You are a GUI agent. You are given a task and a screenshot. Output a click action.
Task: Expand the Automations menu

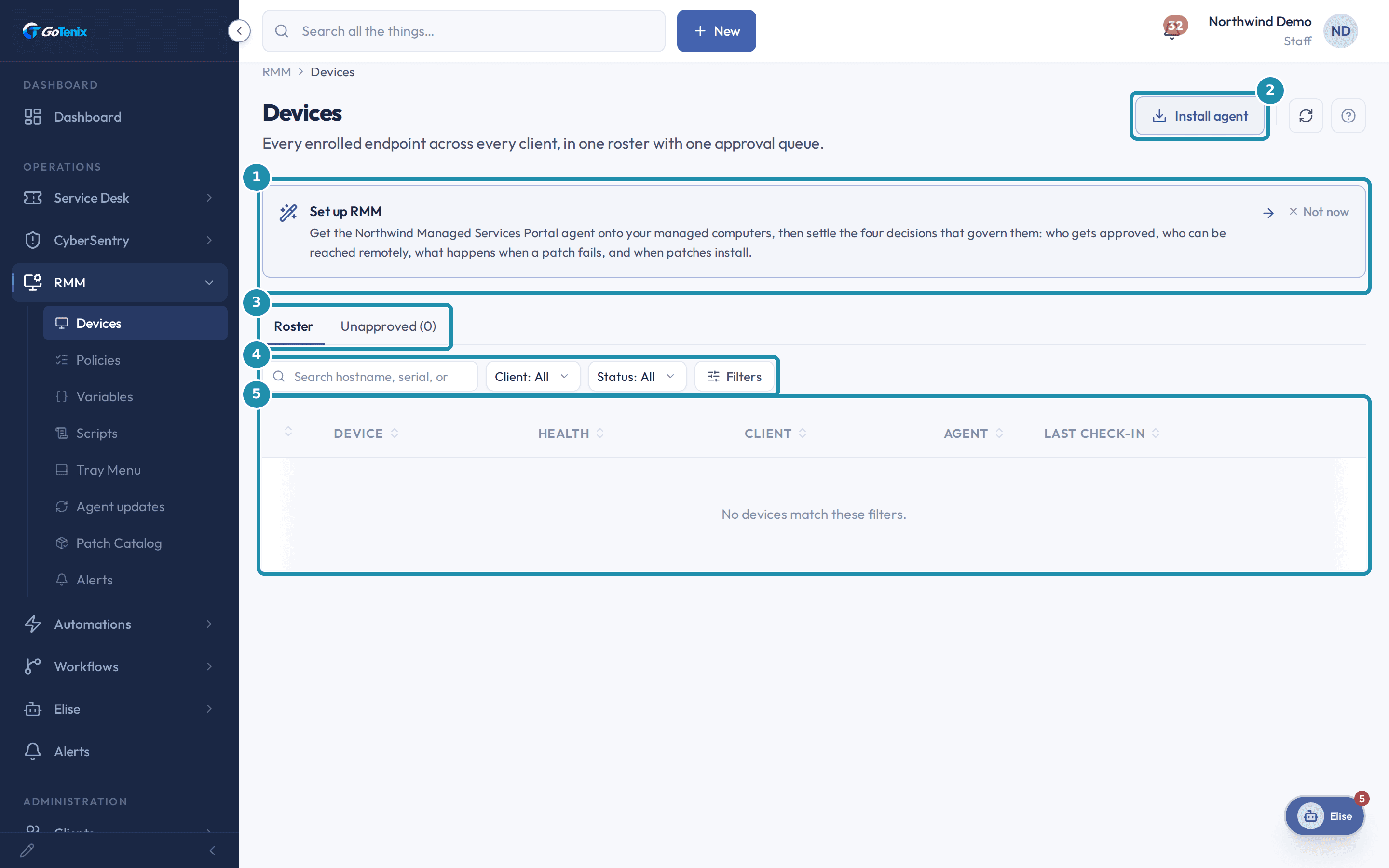120,624
